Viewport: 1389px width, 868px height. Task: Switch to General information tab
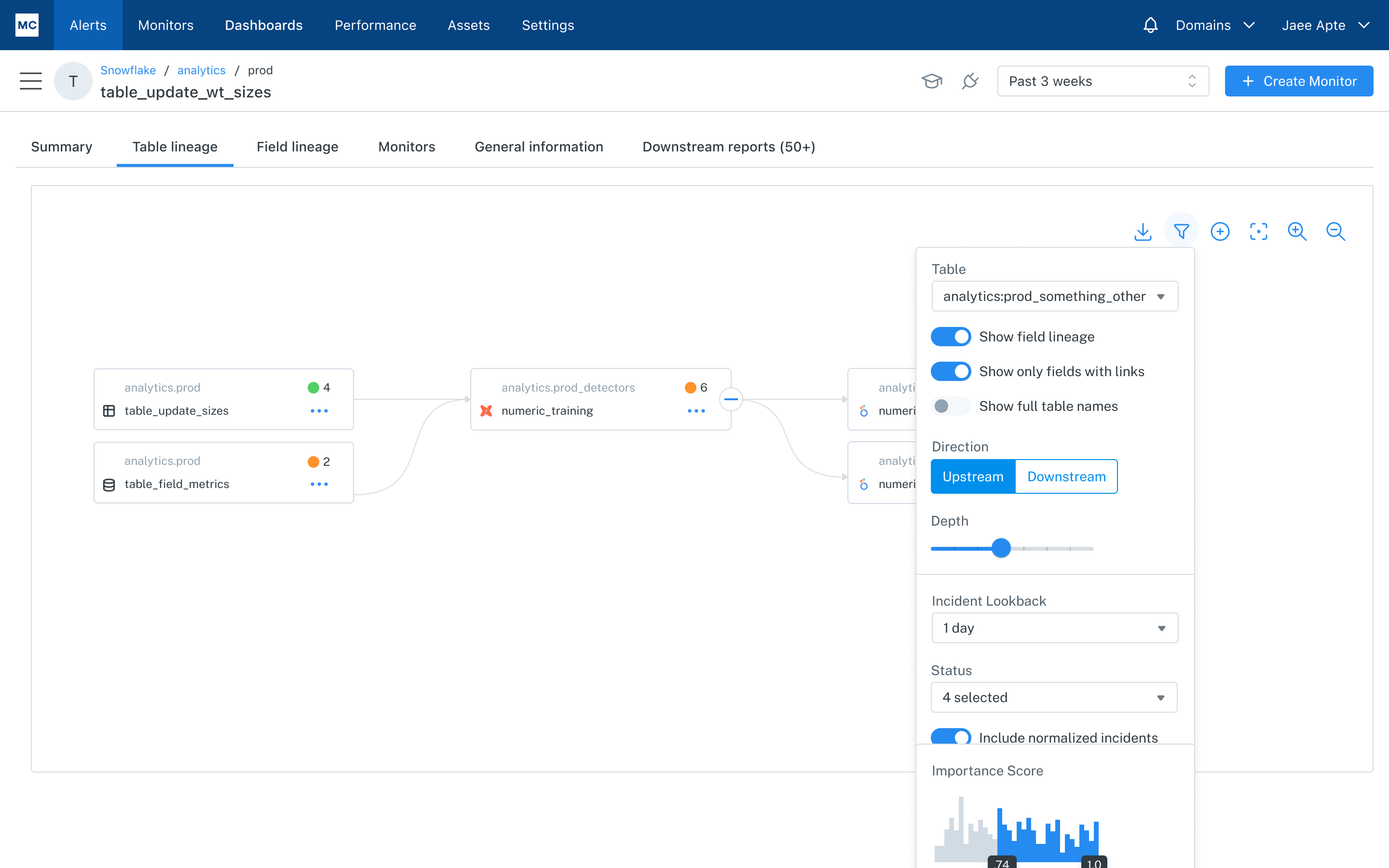coord(538,147)
